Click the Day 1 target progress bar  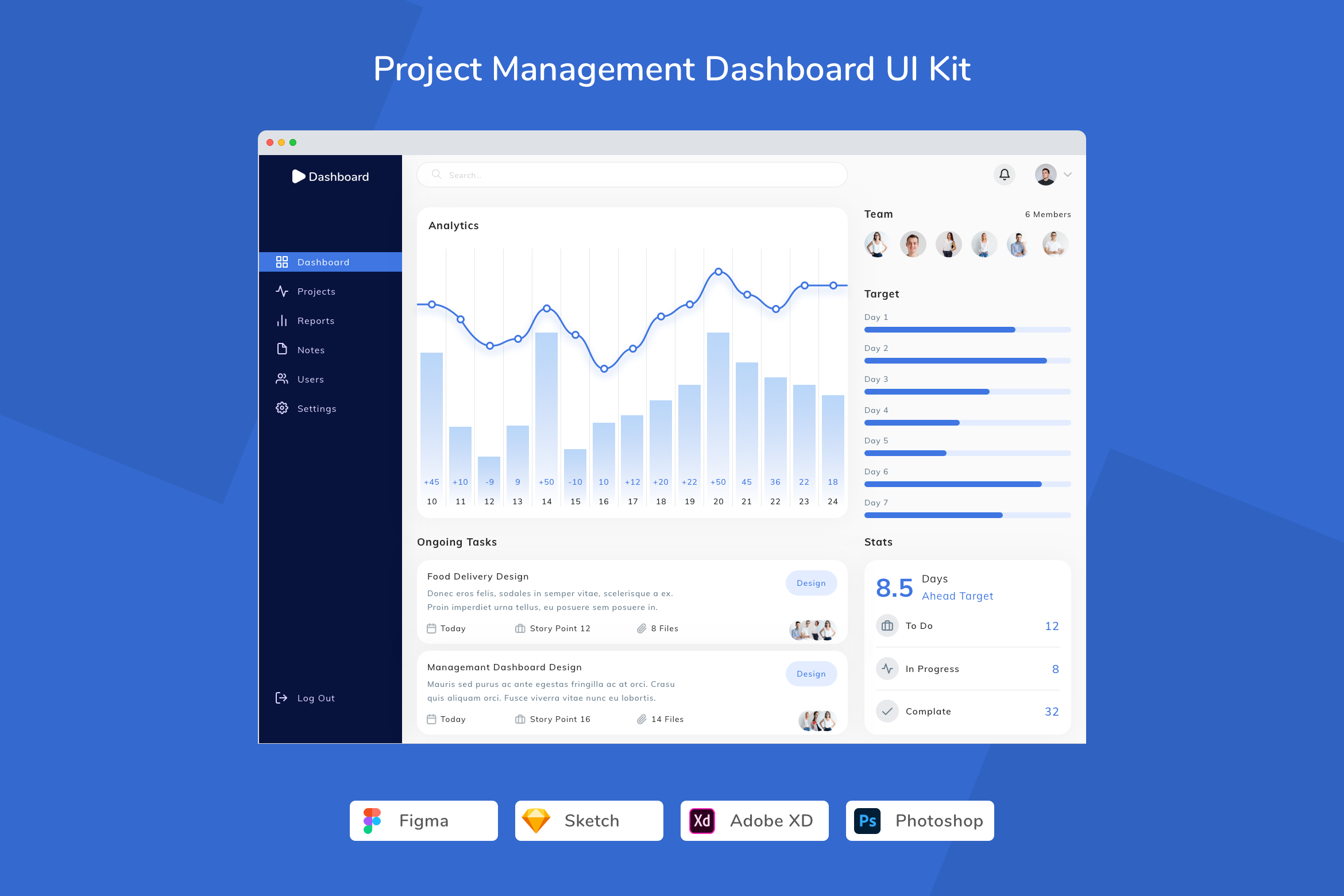968,330
